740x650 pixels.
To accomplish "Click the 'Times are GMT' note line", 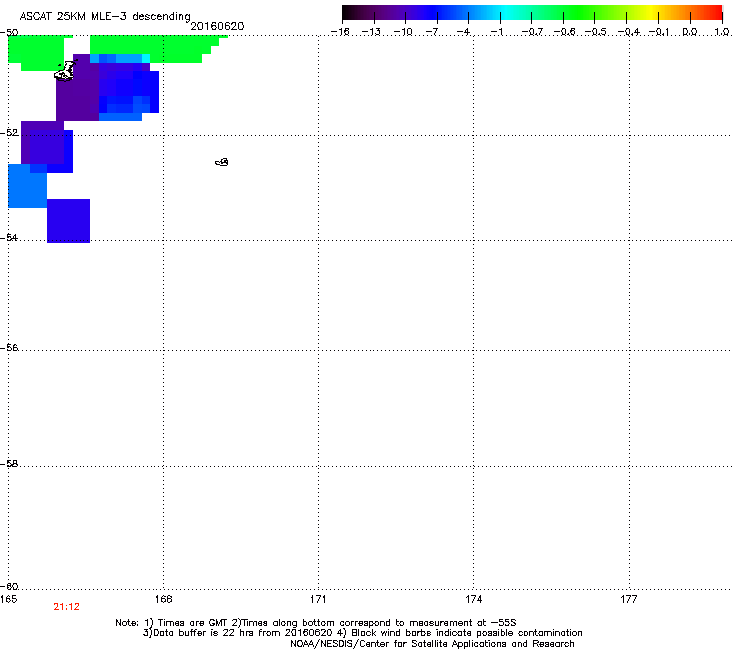I will click(x=316, y=623).
